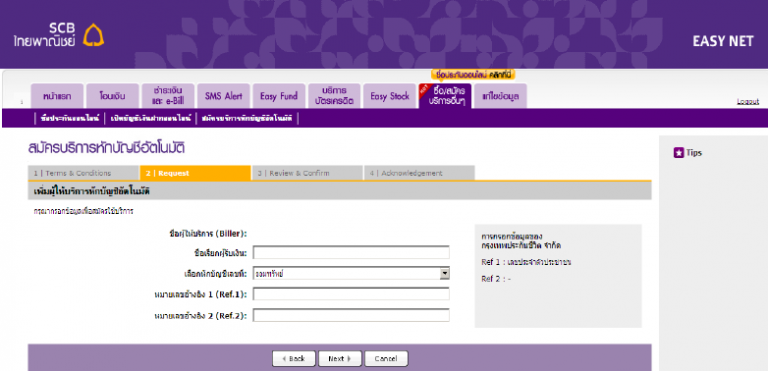Select step 3 Review & Confirm
Viewport: 768px width, 371px height.
307,173
